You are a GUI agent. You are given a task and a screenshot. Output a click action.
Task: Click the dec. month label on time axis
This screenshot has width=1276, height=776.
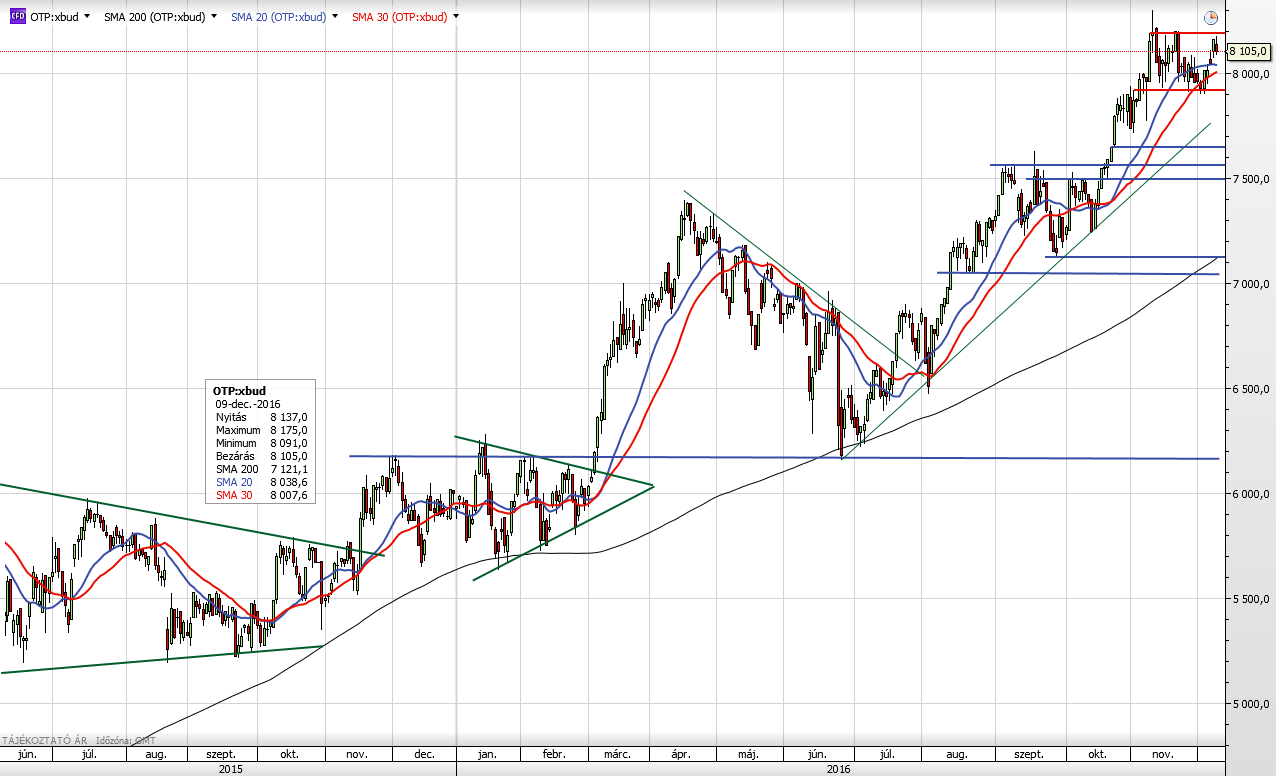click(x=424, y=754)
